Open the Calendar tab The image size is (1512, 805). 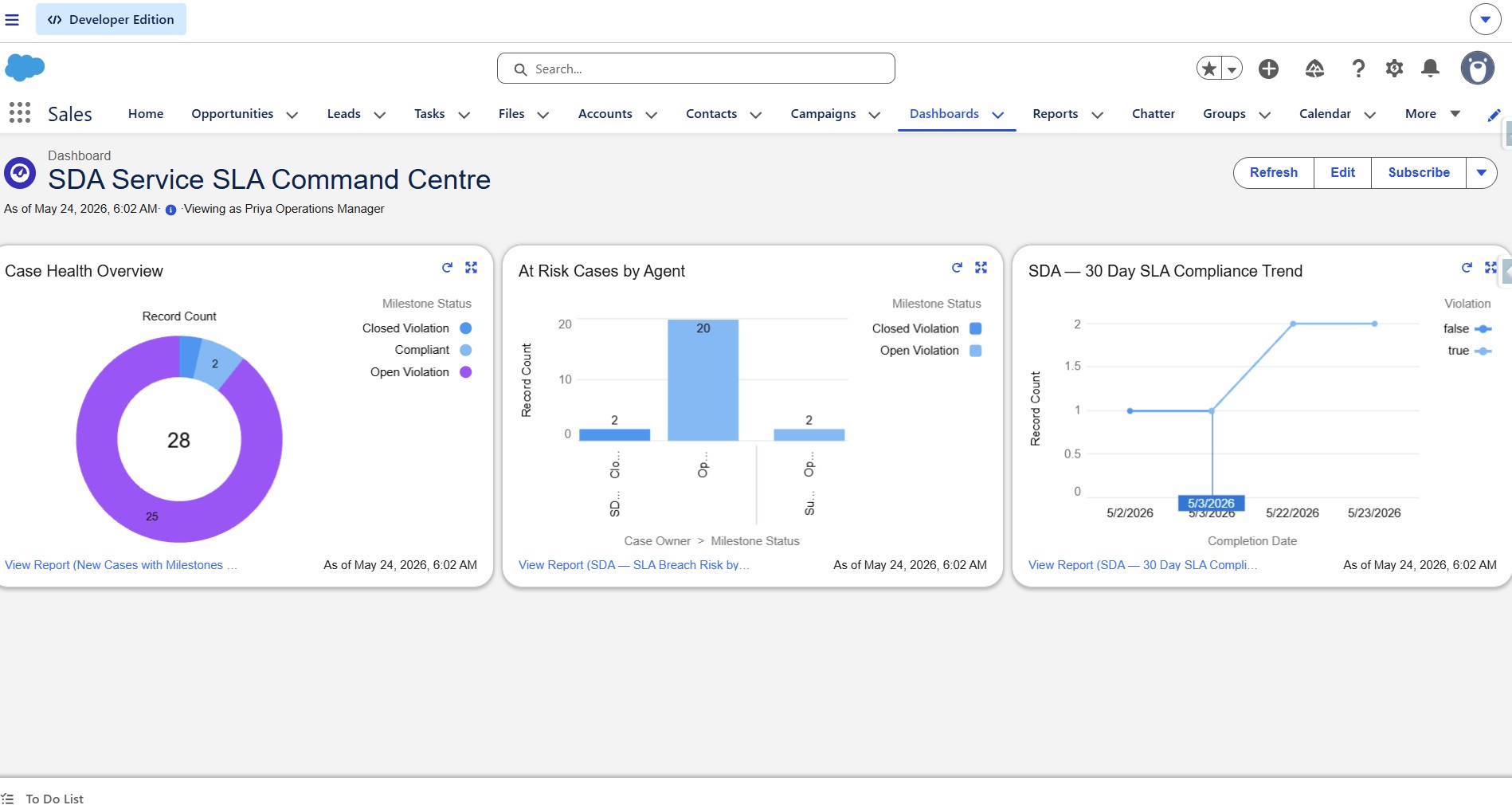click(x=1325, y=114)
